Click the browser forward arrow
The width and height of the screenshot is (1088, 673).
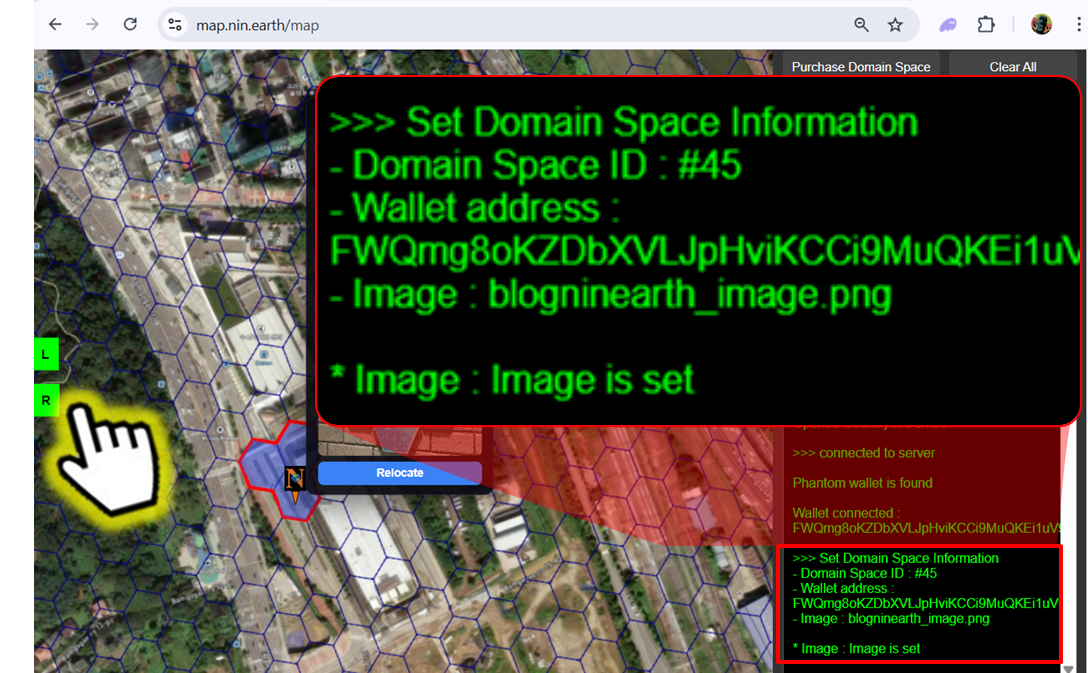pos(92,25)
